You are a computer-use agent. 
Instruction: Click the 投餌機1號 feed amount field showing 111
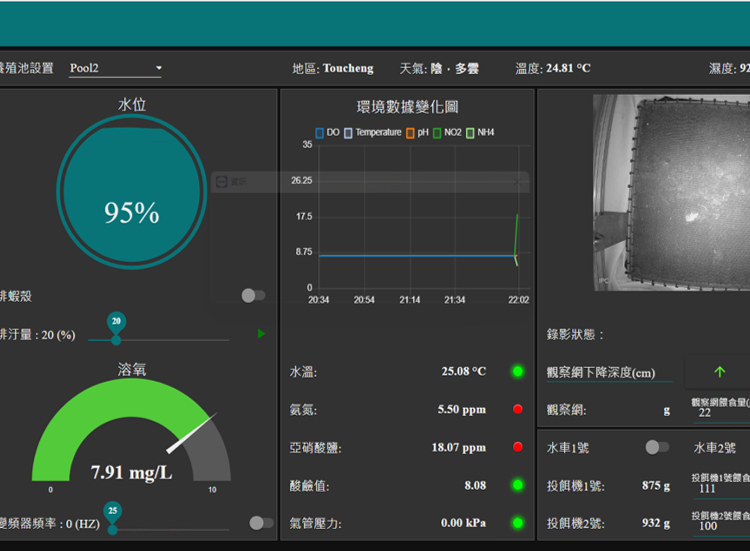[720, 488]
